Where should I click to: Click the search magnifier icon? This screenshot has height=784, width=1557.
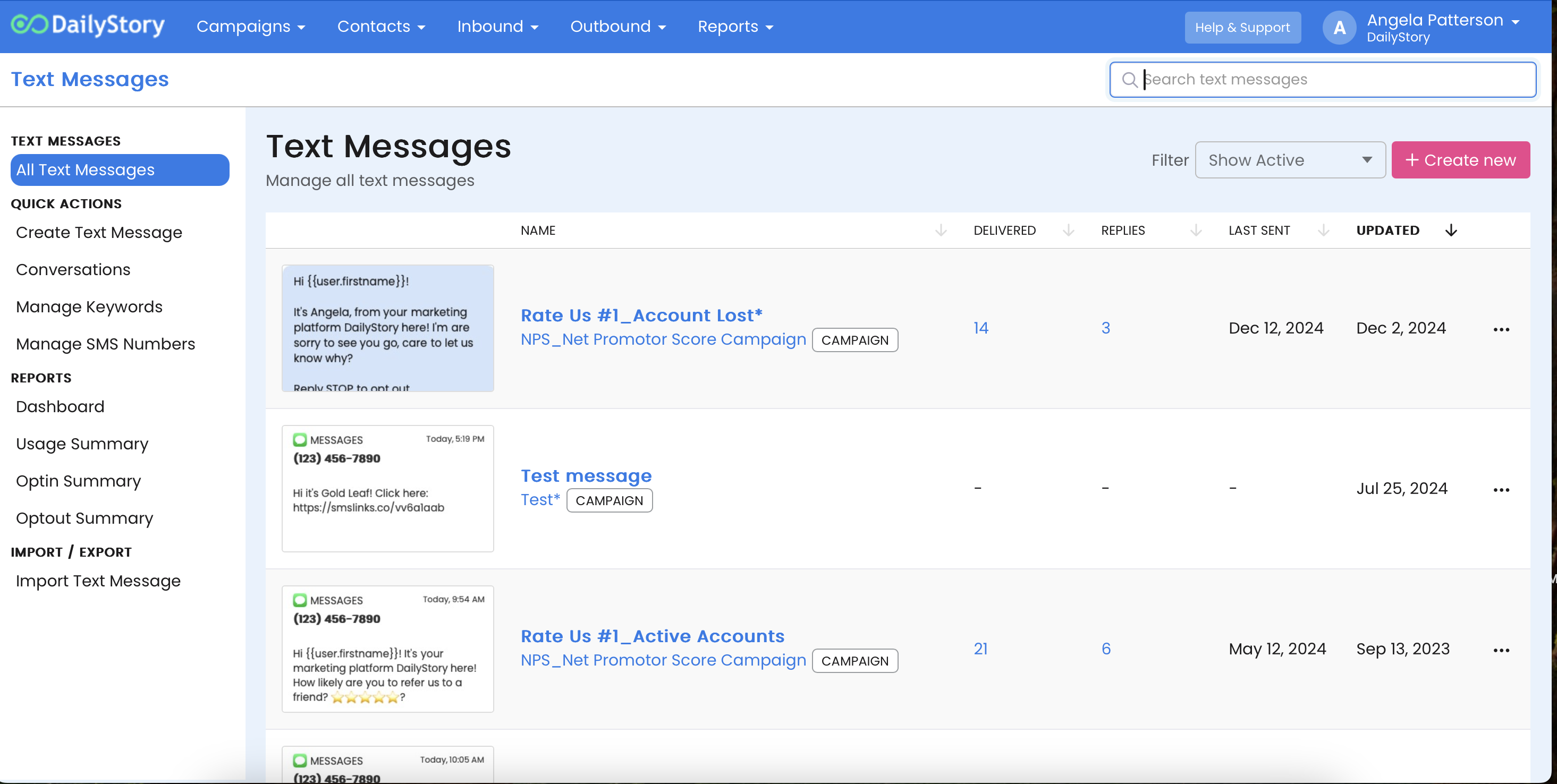pyautogui.click(x=1129, y=79)
